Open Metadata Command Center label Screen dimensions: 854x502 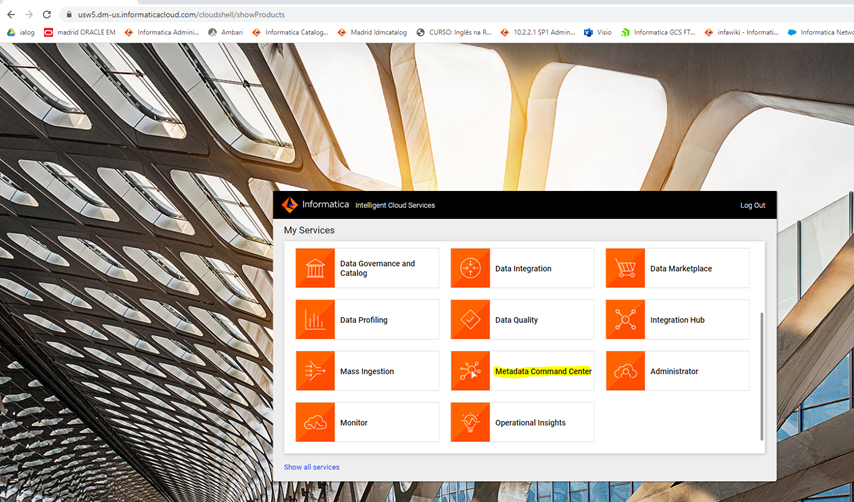[543, 371]
